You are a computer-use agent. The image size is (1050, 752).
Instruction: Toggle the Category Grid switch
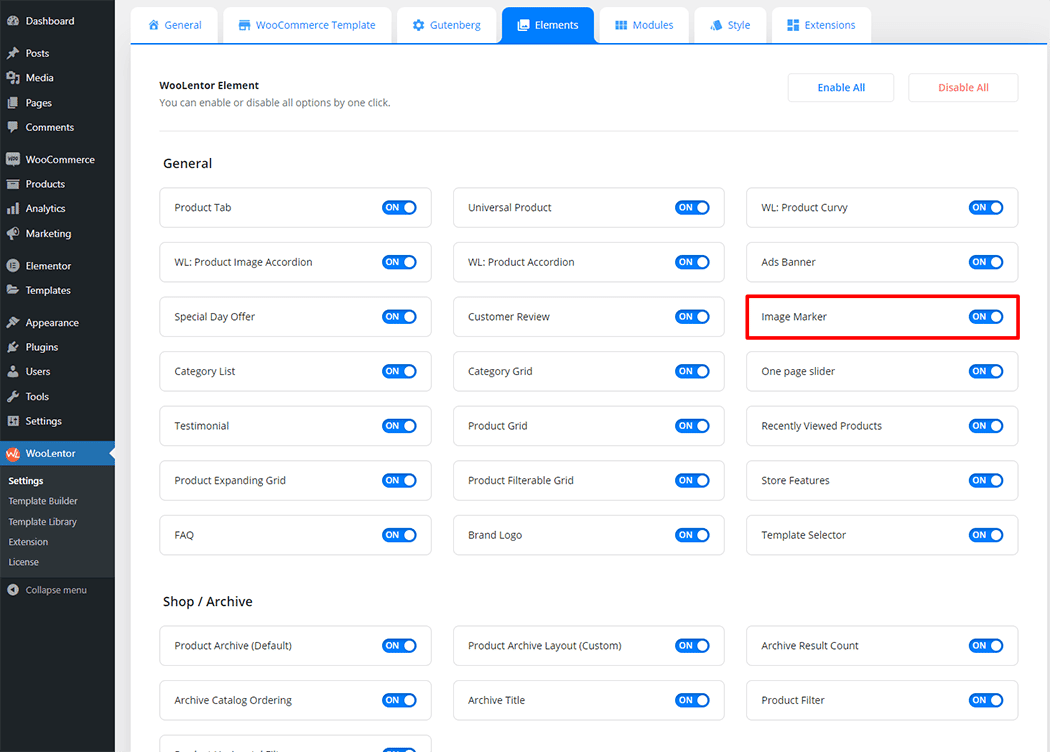point(692,371)
